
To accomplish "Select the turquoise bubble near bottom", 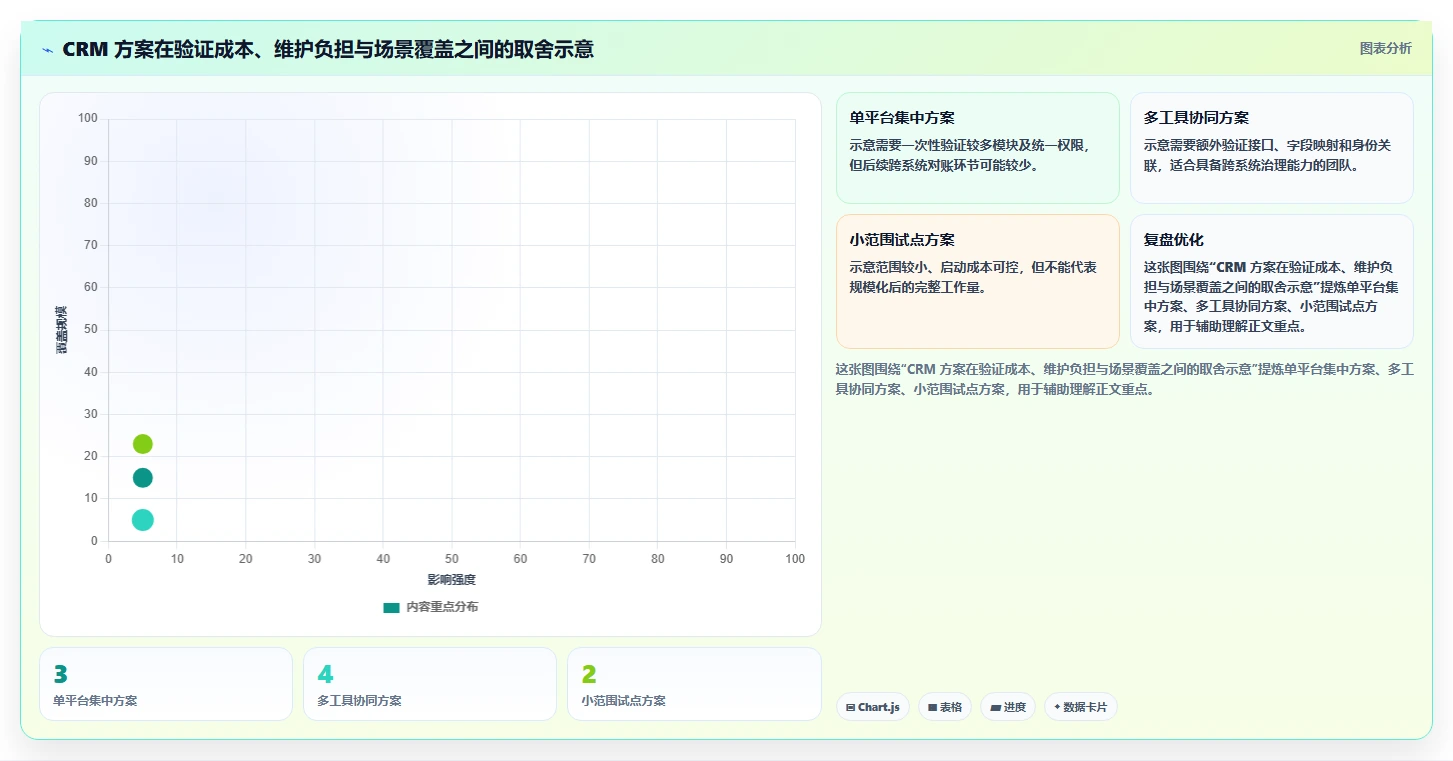I will pos(143,520).
